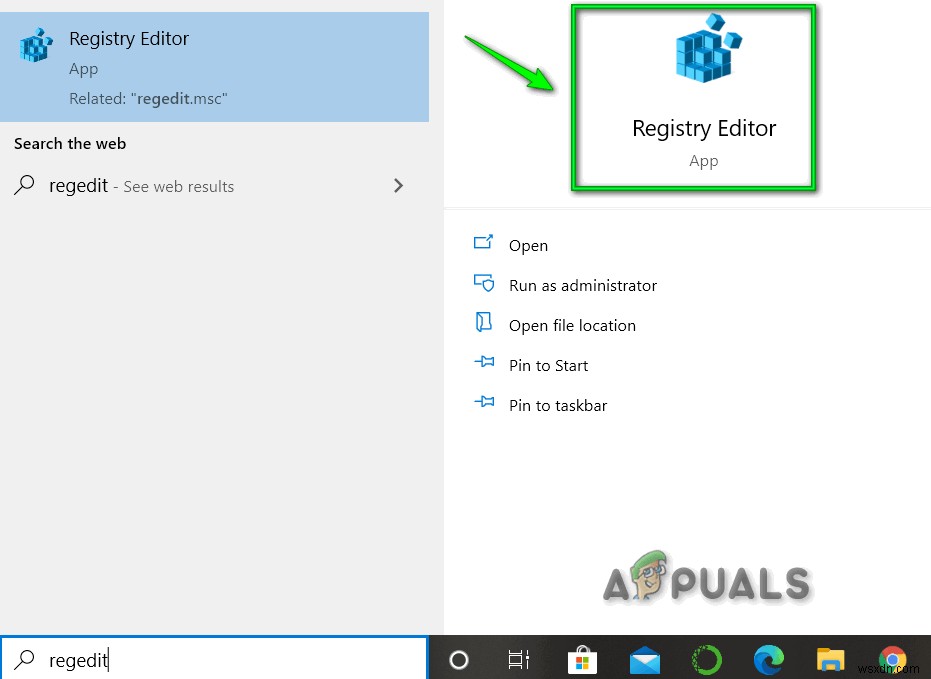The width and height of the screenshot is (931, 679).
Task: Open the green circular app on taskbar
Action: pyautogui.click(x=707, y=659)
